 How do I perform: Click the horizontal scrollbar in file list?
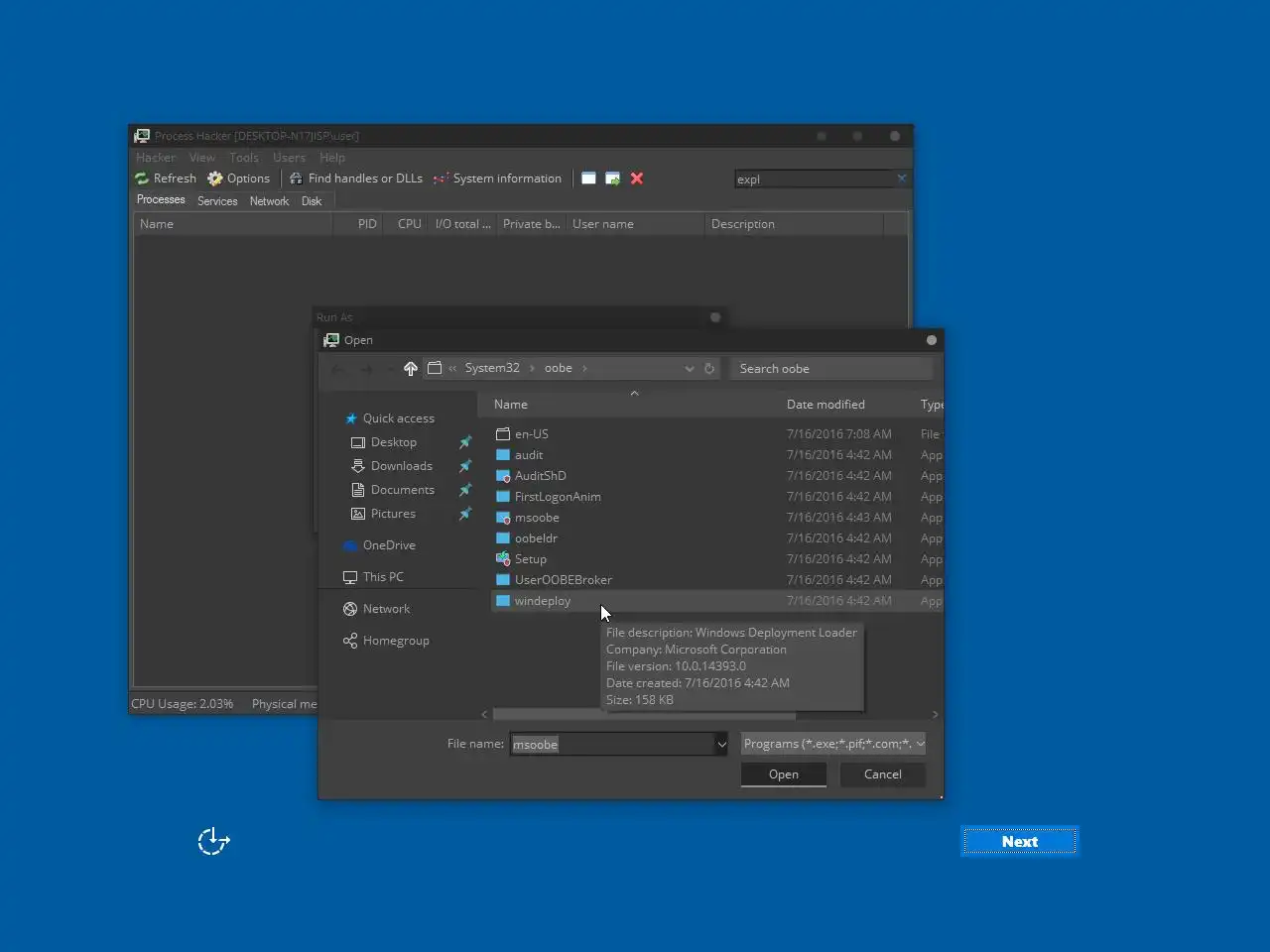tap(644, 714)
